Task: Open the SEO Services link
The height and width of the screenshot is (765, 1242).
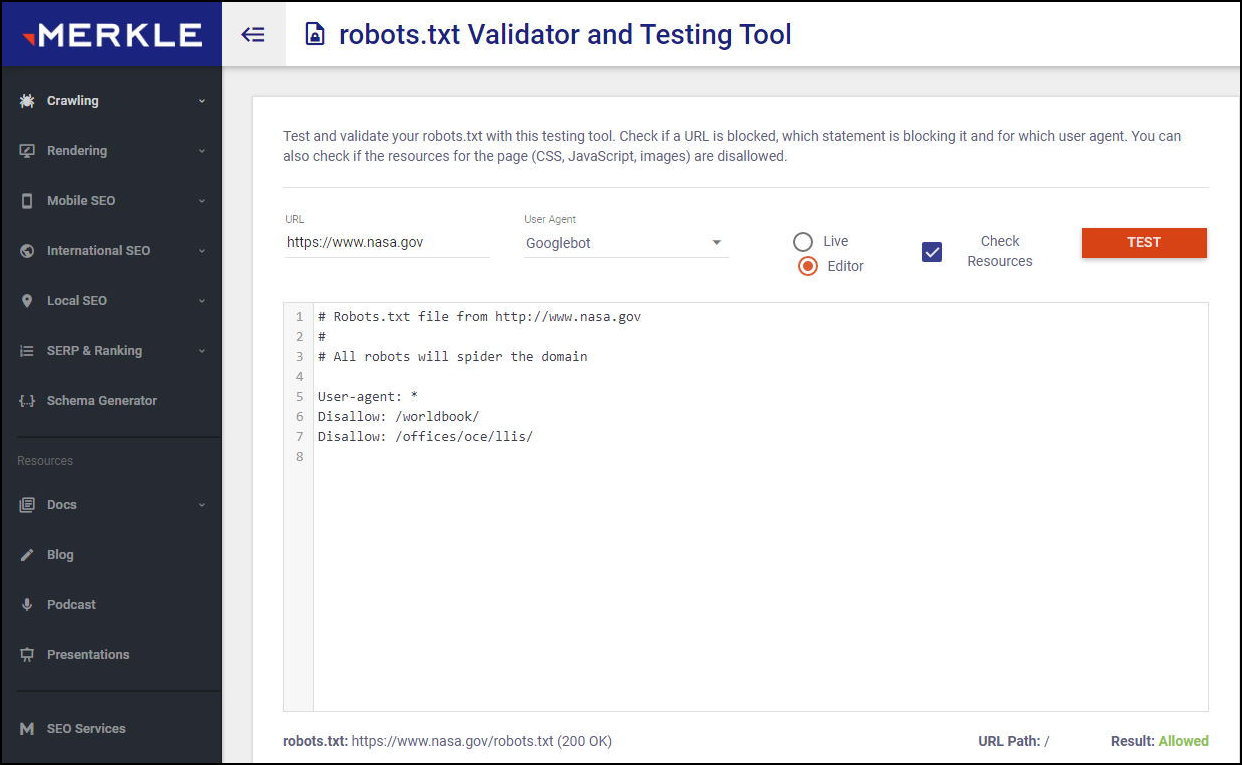Action: click(x=111, y=729)
